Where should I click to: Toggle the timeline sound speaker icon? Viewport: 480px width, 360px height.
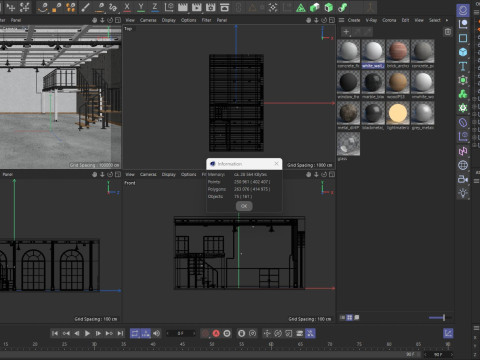pyautogui.click(x=156, y=333)
